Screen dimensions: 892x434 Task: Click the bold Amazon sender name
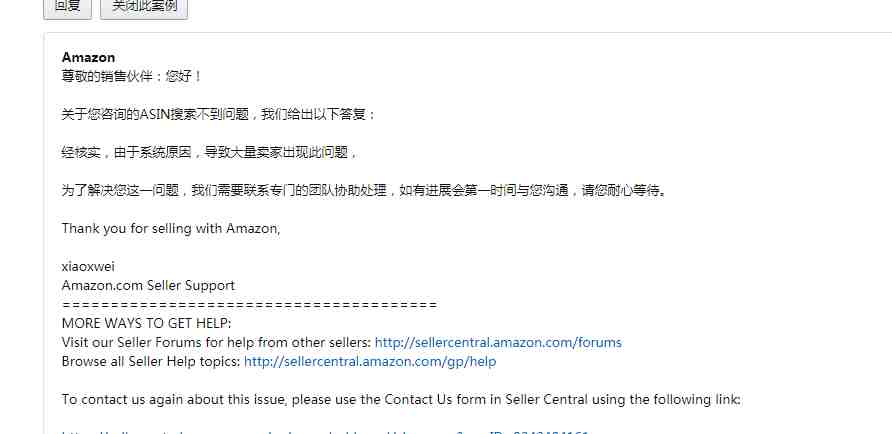pos(88,57)
